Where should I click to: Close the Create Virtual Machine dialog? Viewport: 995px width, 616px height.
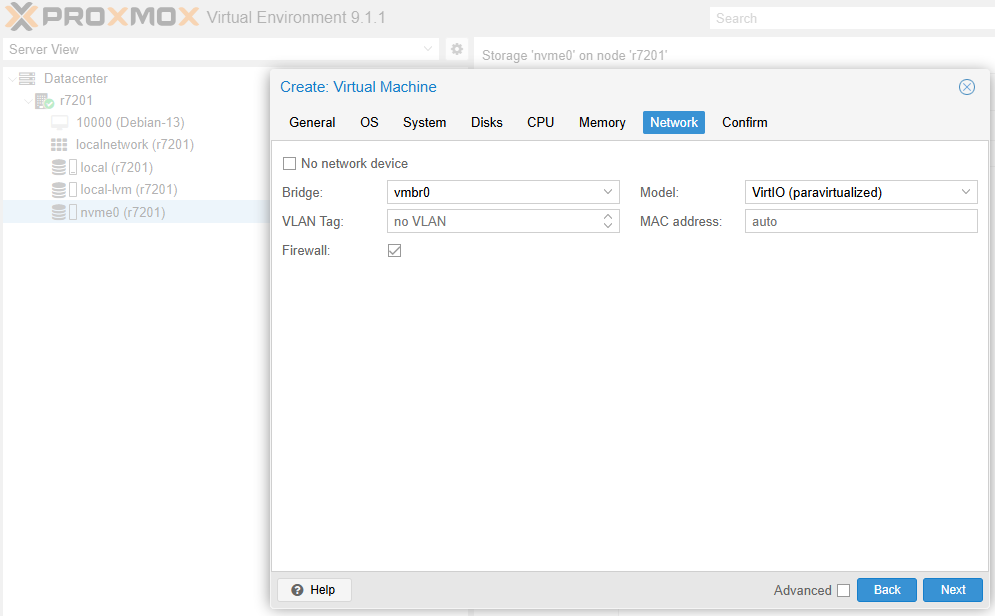coord(966,87)
